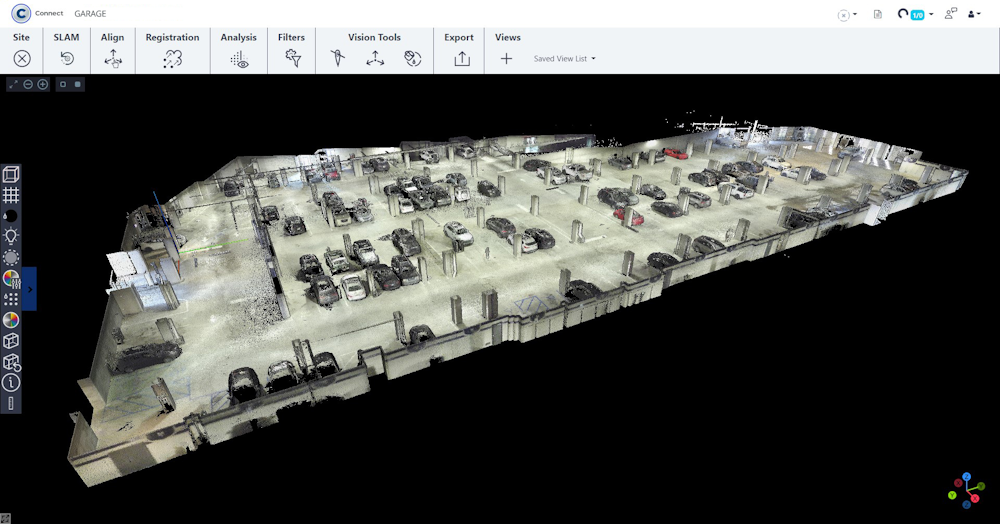This screenshot has height=524, width=1000.
Task: Open the Align tool
Action: tap(113, 59)
